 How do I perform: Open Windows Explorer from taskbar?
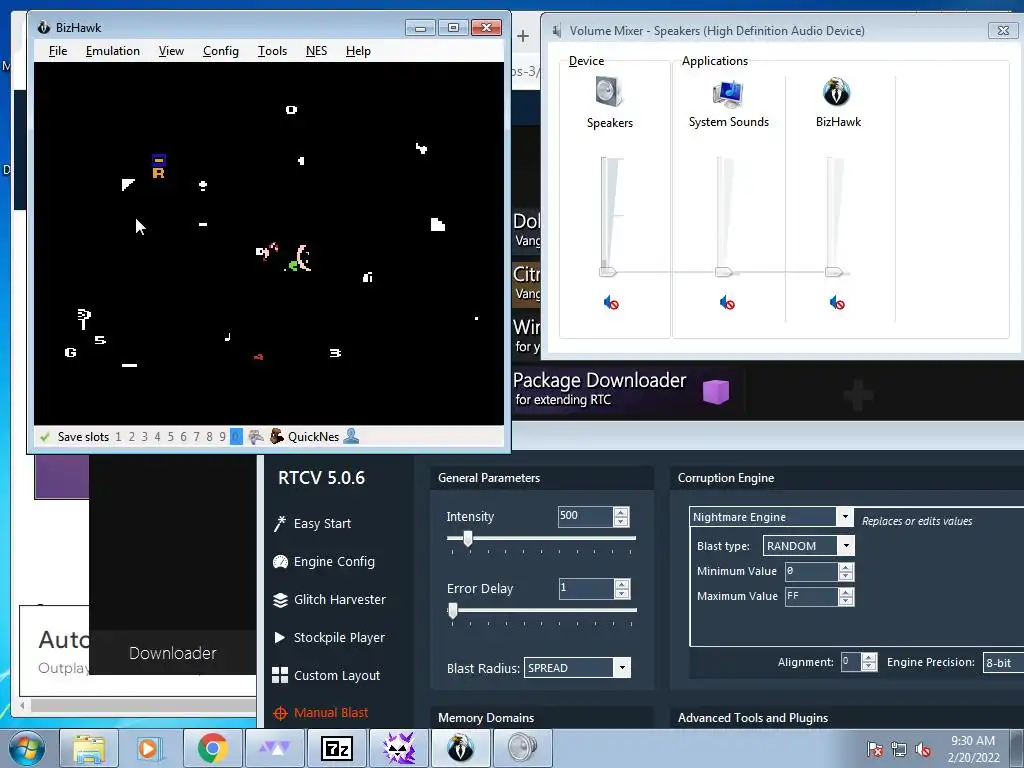89,748
